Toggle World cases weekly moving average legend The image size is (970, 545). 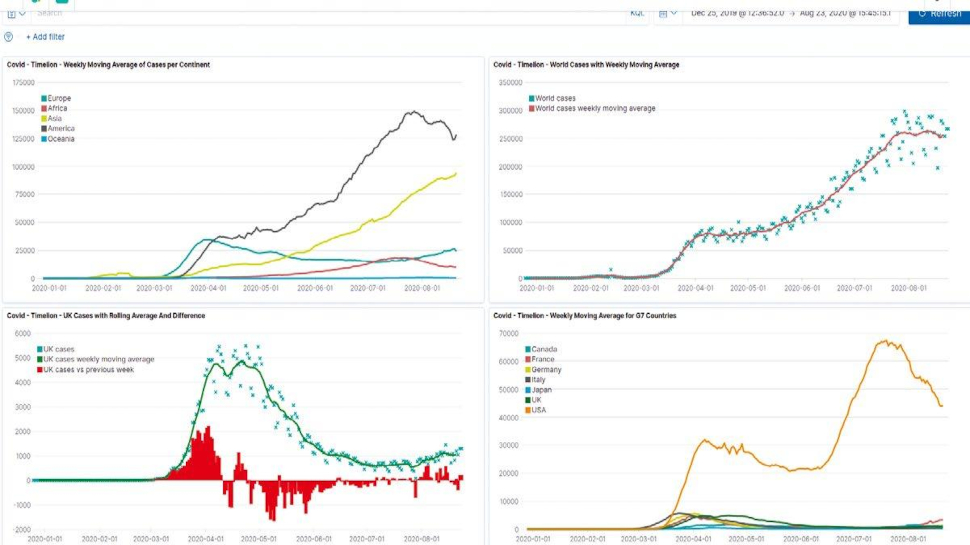pos(592,108)
